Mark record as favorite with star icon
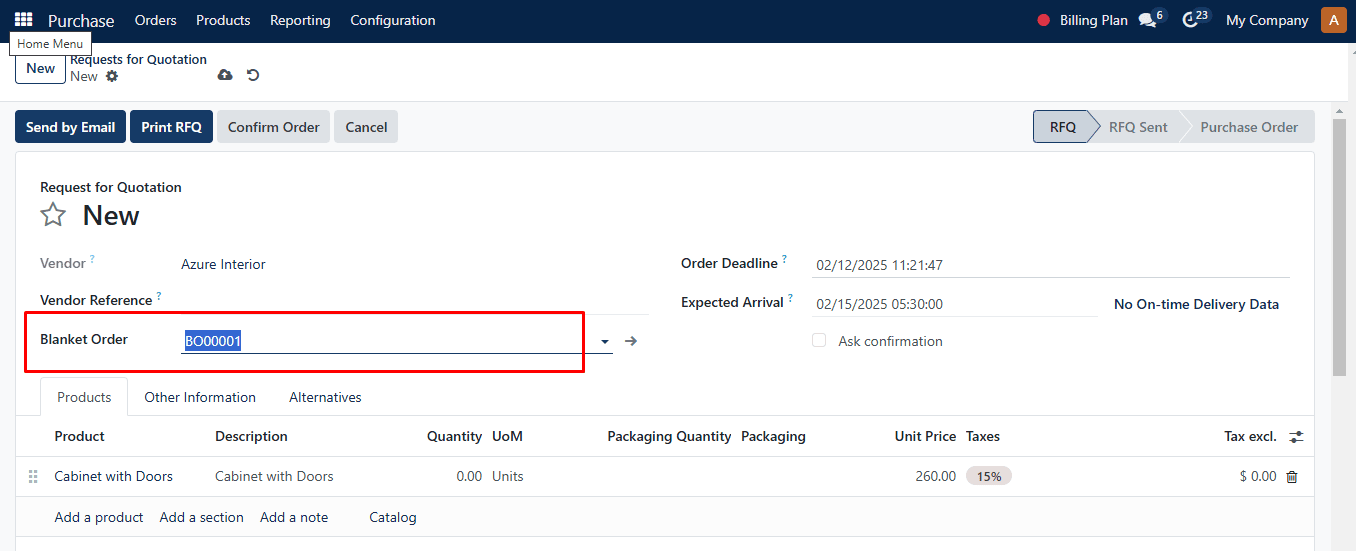The image size is (1356, 551). (x=53, y=215)
